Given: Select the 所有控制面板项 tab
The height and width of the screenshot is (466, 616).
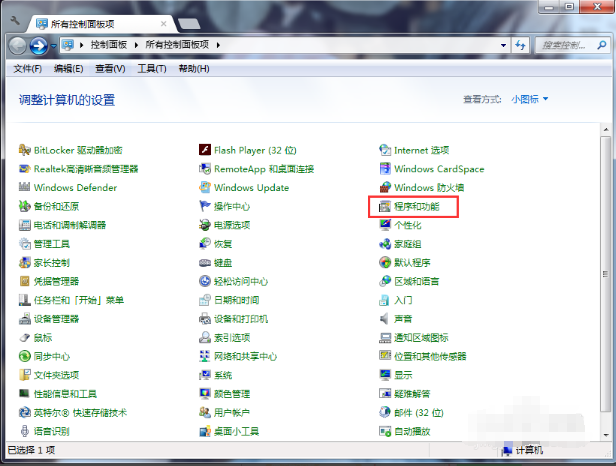Looking at the screenshot, I should tap(100, 24).
